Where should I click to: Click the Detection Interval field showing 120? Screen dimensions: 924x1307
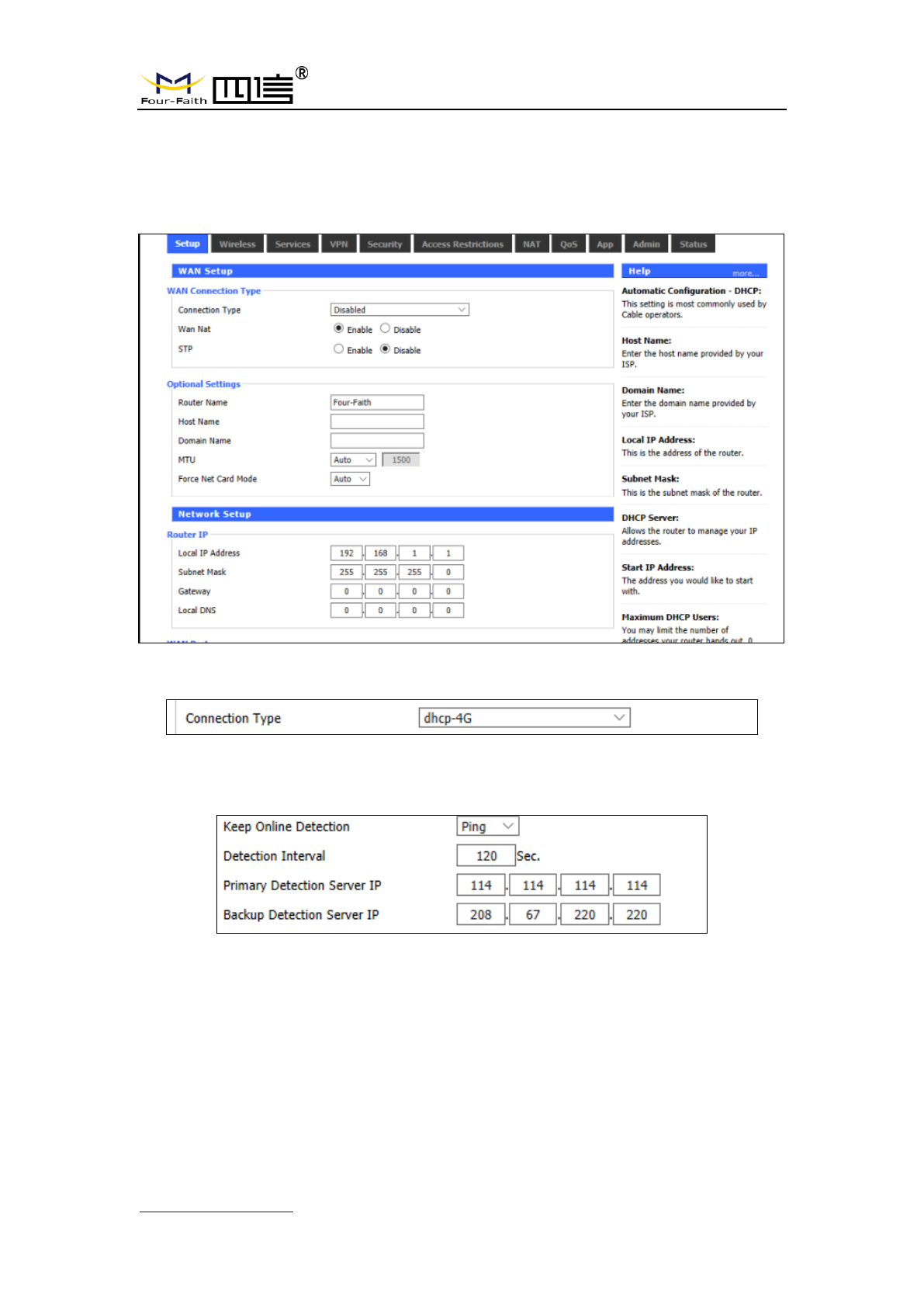tap(486, 856)
